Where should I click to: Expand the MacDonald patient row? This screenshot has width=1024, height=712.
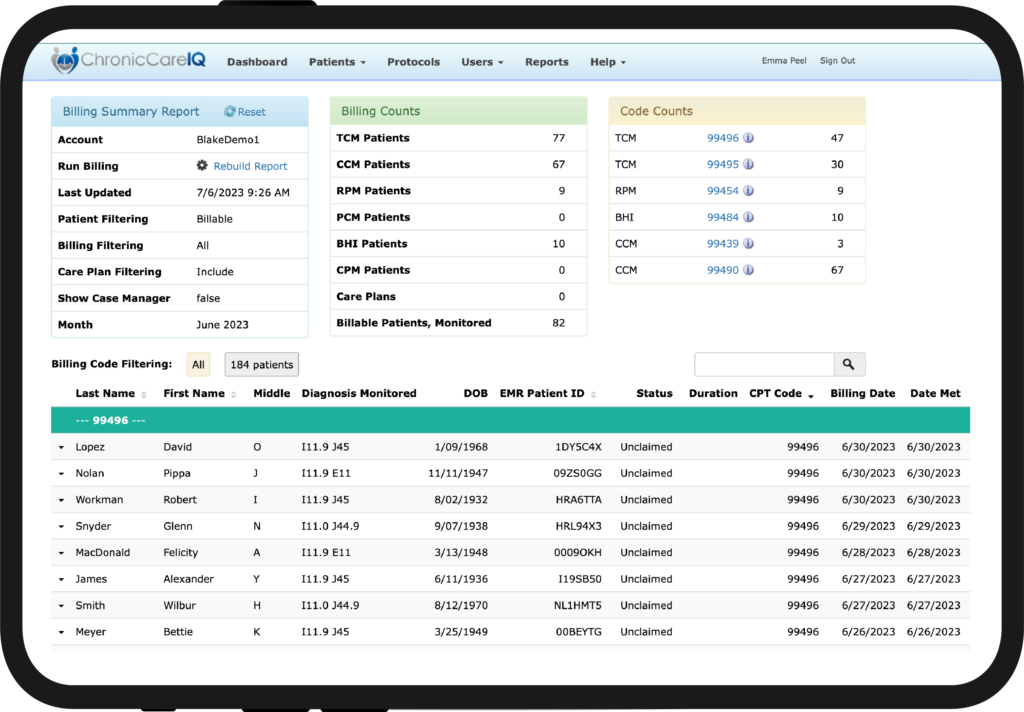point(61,553)
